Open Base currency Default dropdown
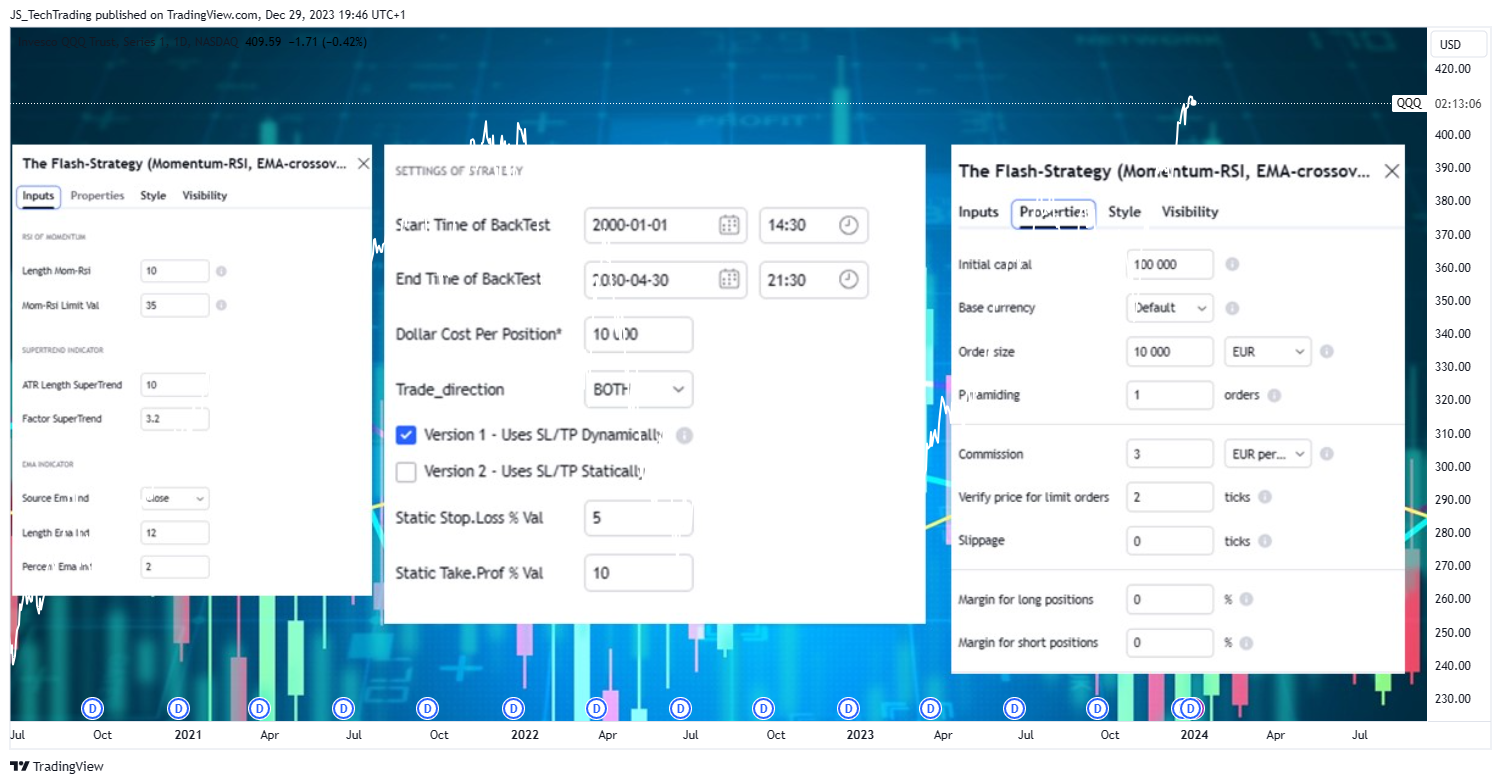Screen dimensions: 1501x784 pyautogui.click(x=1170, y=308)
